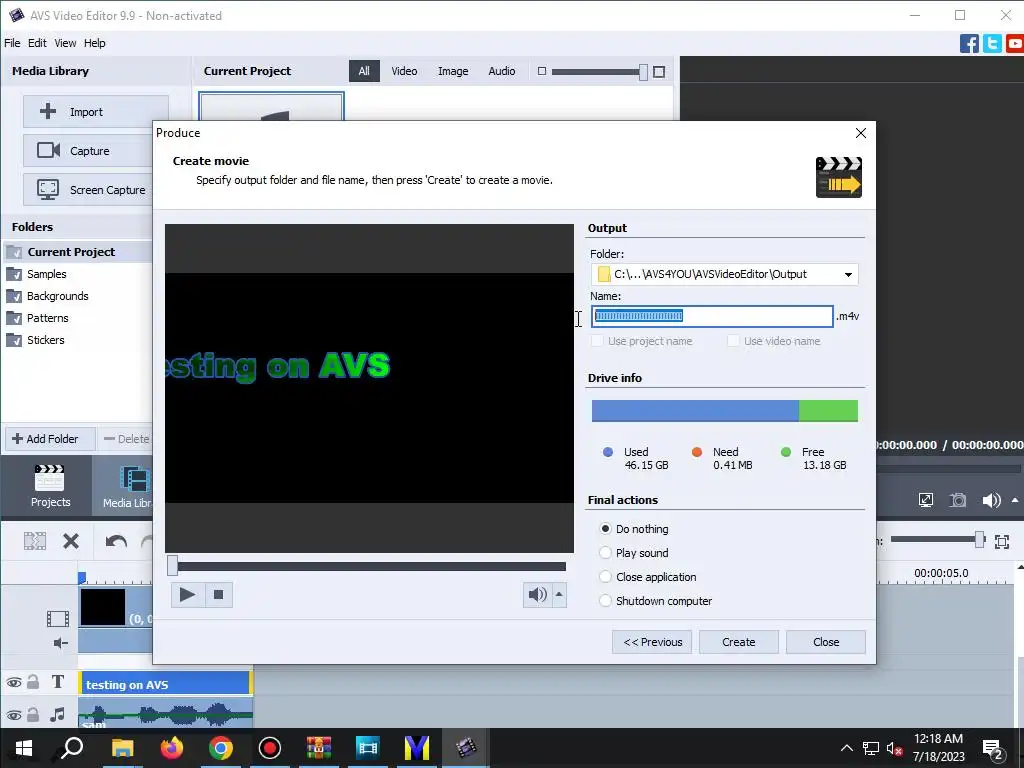1024x768 pixels.
Task: Toggle the Samples folder checkbox
Action: point(14,274)
